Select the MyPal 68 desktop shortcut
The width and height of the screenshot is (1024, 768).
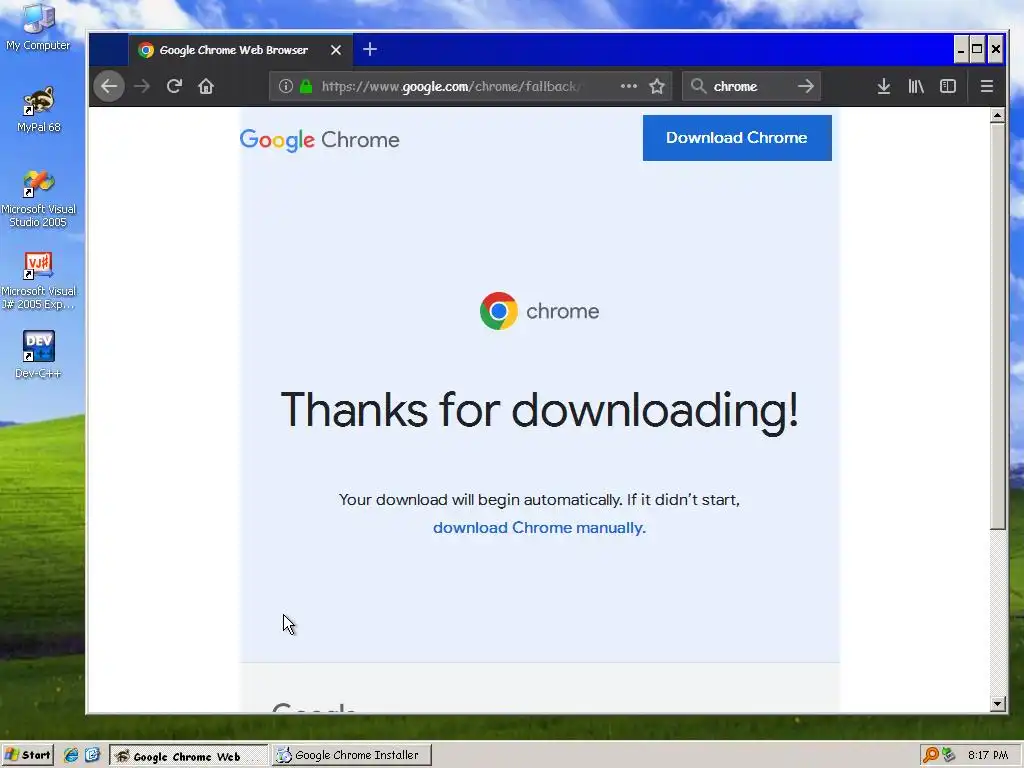pos(39,110)
